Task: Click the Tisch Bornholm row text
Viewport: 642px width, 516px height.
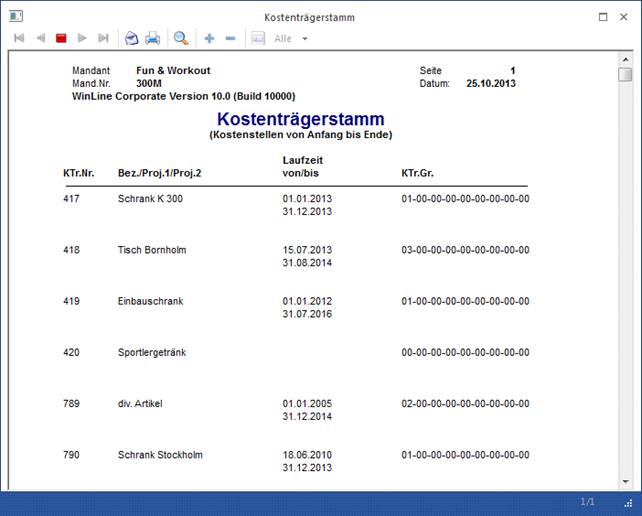Action: [152, 250]
